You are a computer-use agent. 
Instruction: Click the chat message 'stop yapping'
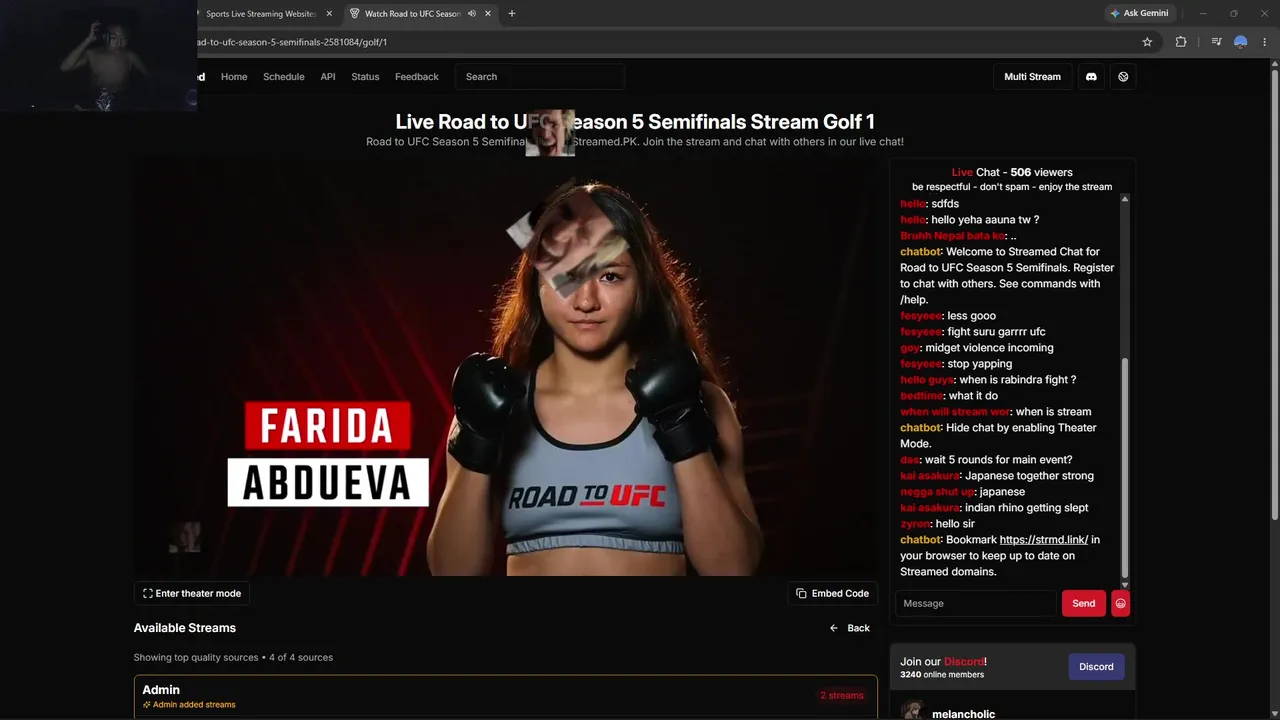[980, 364]
